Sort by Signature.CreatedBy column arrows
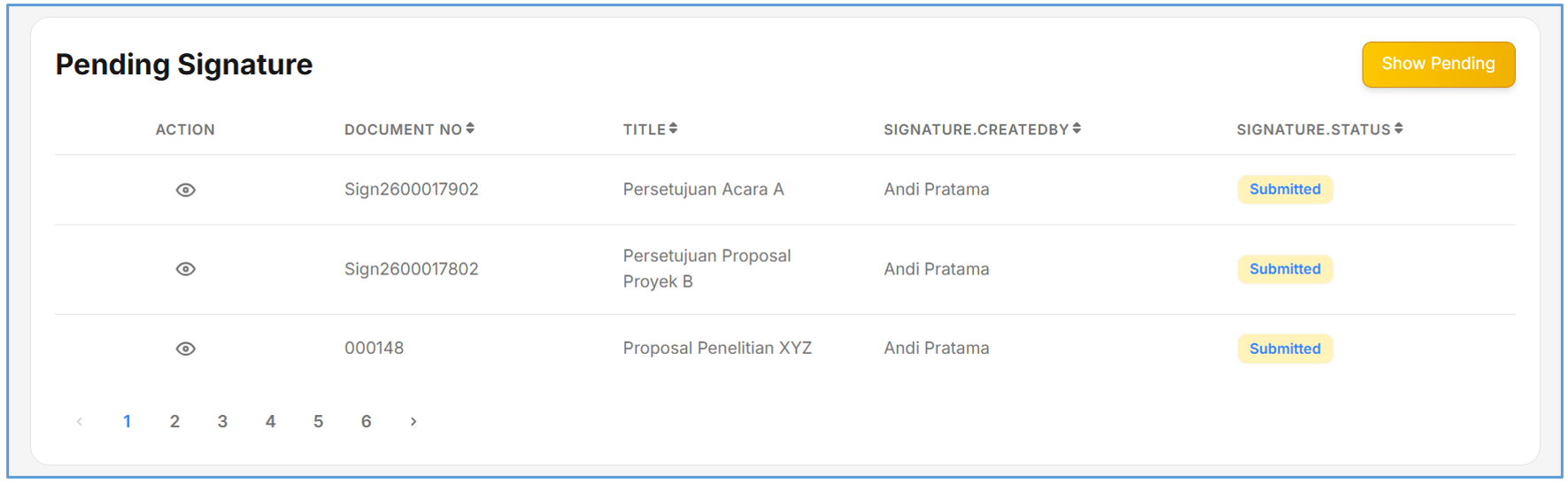This screenshot has height=484, width=1568. 1077,129
